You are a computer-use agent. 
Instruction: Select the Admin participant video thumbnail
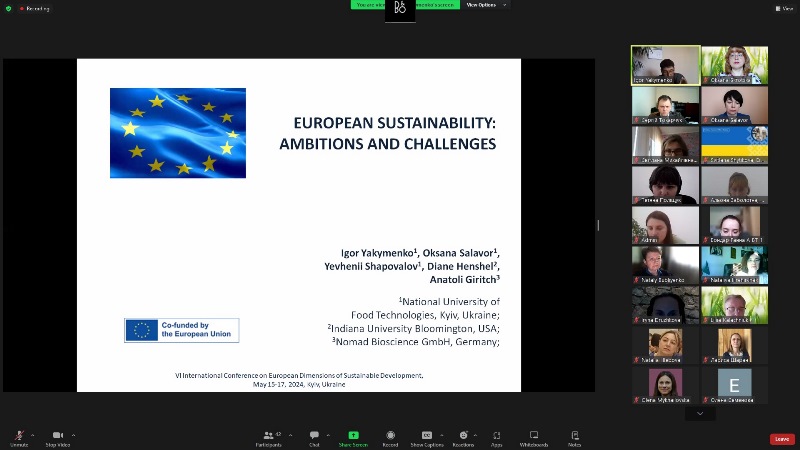(x=665, y=225)
